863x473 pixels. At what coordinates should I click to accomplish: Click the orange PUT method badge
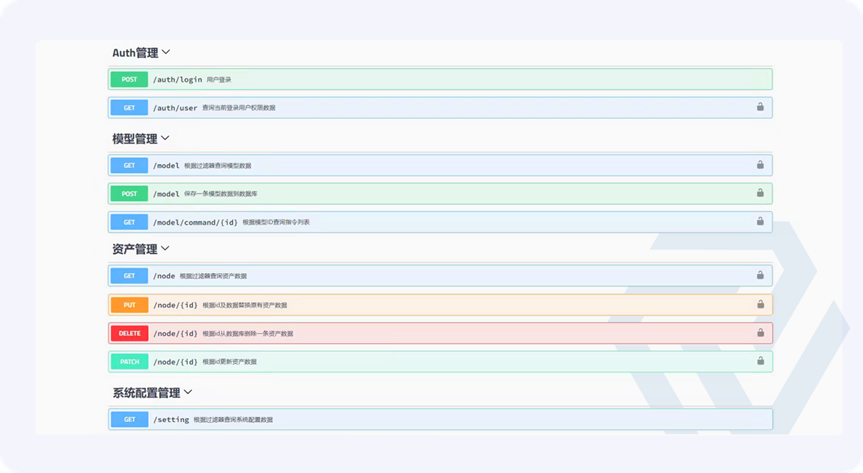[x=129, y=304]
